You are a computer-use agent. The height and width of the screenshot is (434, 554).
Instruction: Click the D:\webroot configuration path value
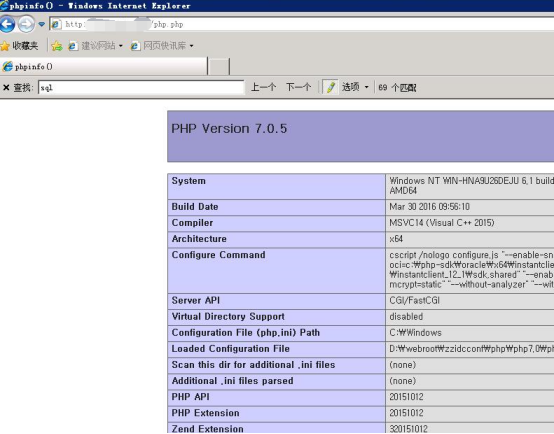tap(471, 349)
